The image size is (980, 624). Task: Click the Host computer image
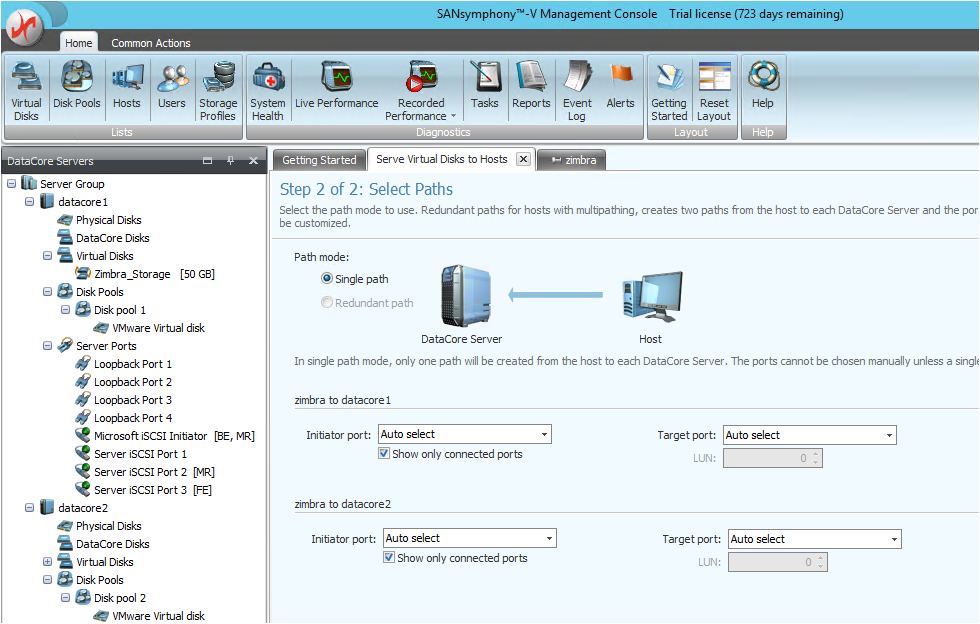coord(653,296)
